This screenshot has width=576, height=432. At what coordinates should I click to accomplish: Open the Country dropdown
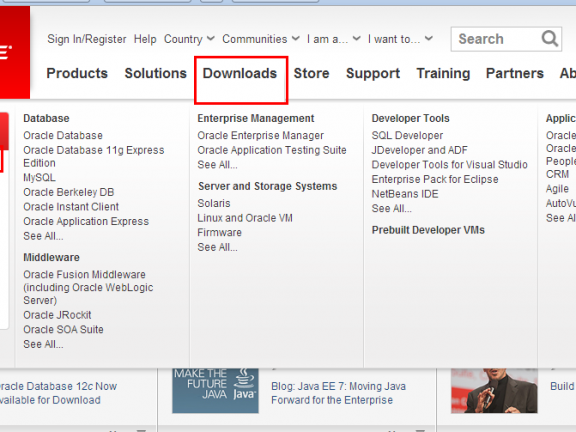[x=189, y=39]
